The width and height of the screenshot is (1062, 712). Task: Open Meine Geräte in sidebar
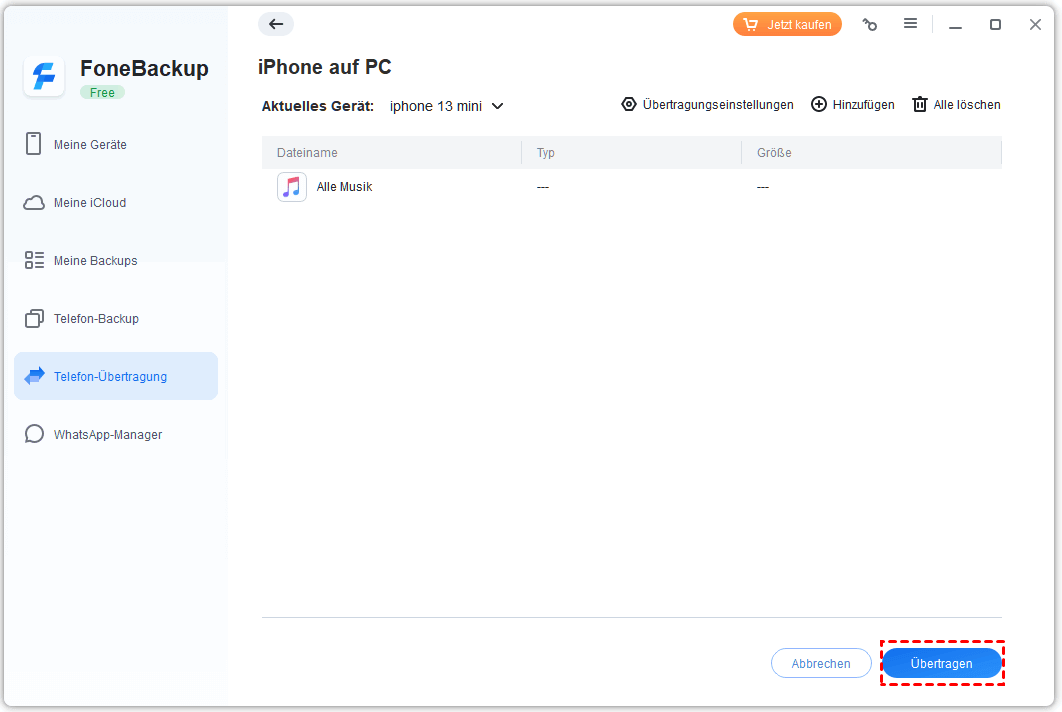tap(90, 145)
